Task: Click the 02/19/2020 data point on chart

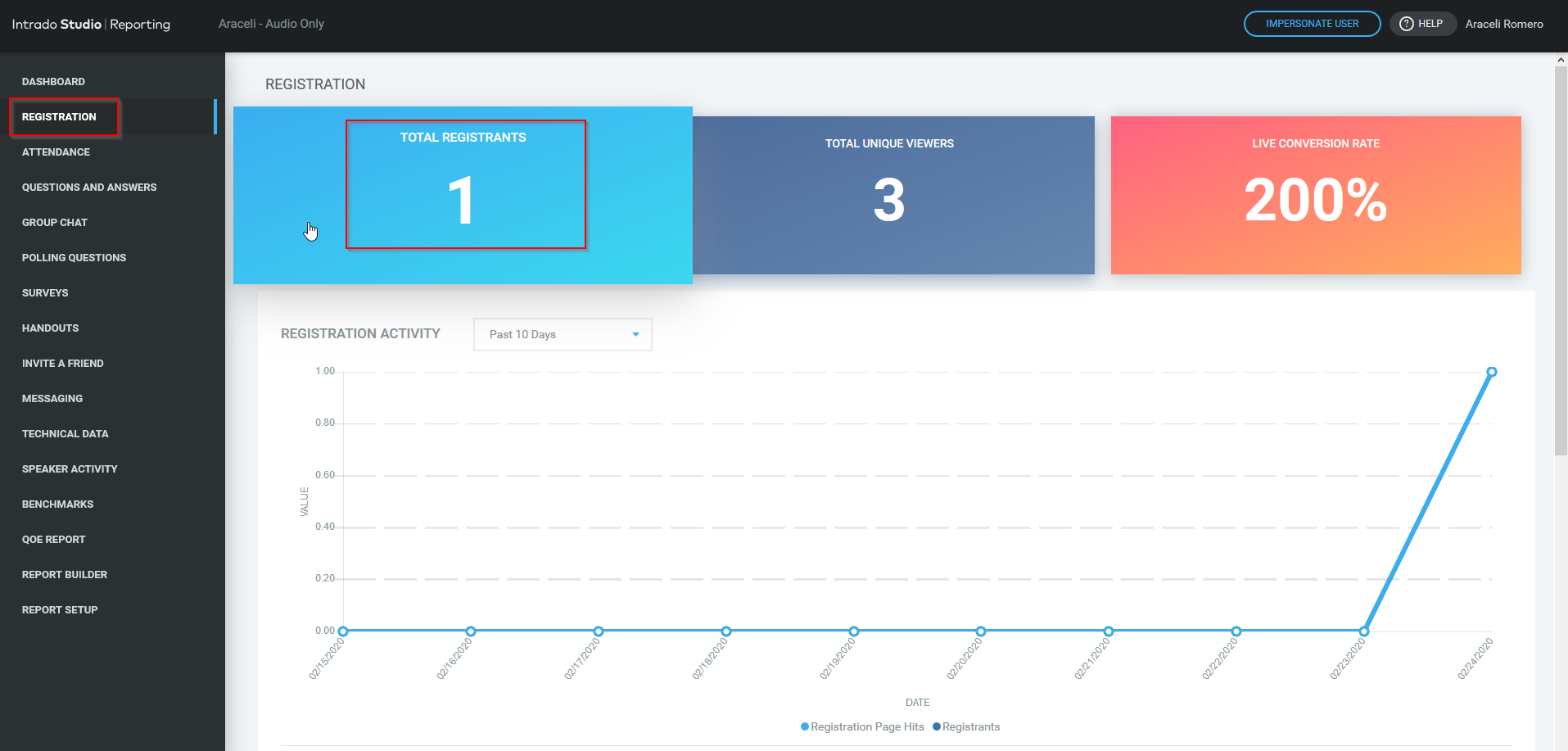Action: 854,631
